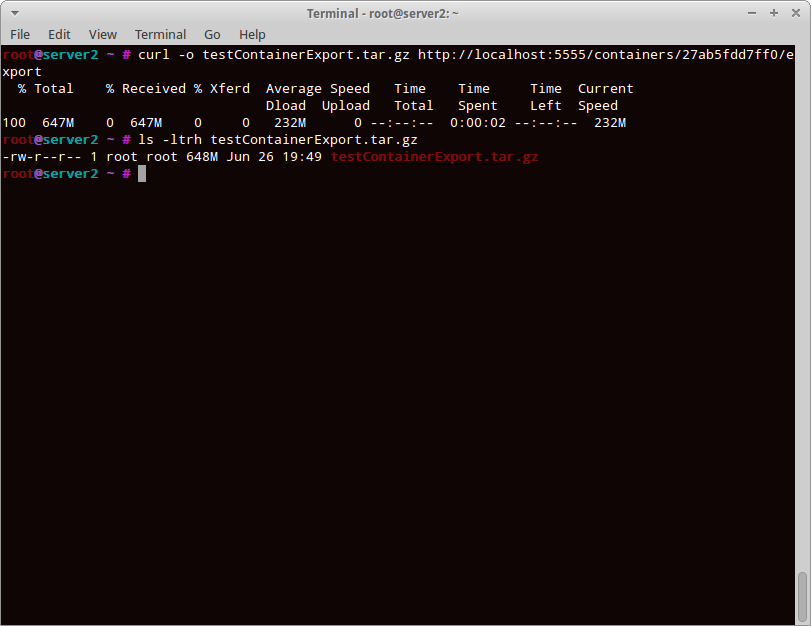
Task: Open the View menu
Action: click(x=102, y=34)
